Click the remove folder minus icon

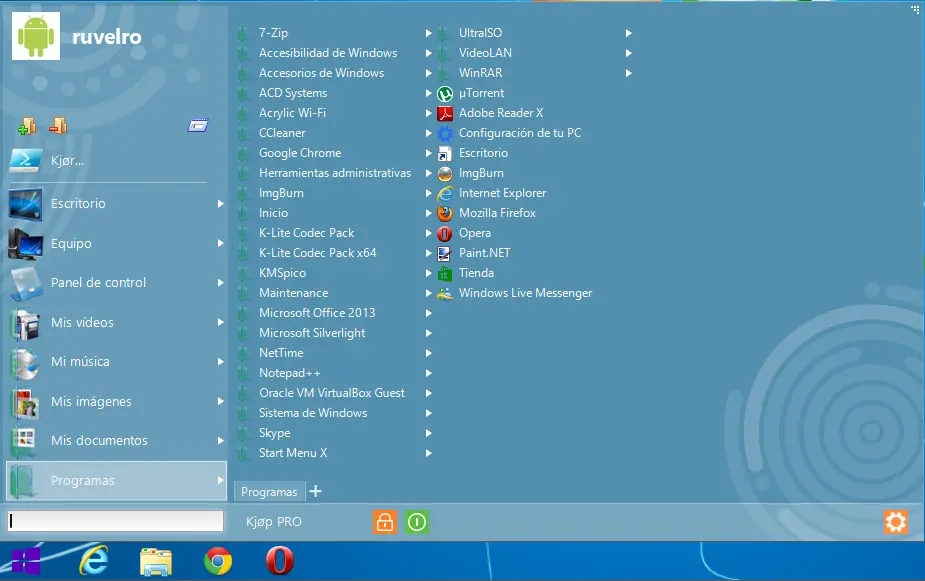[x=58, y=126]
